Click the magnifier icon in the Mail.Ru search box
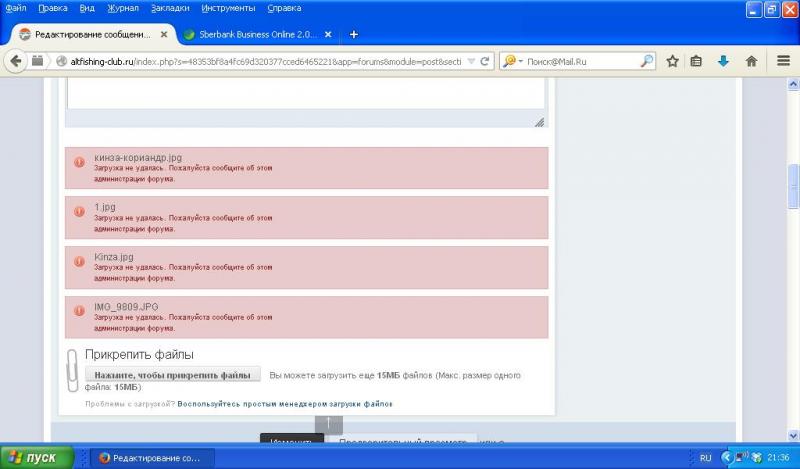The height and width of the screenshot is (469, 800). tap(646, 60)
